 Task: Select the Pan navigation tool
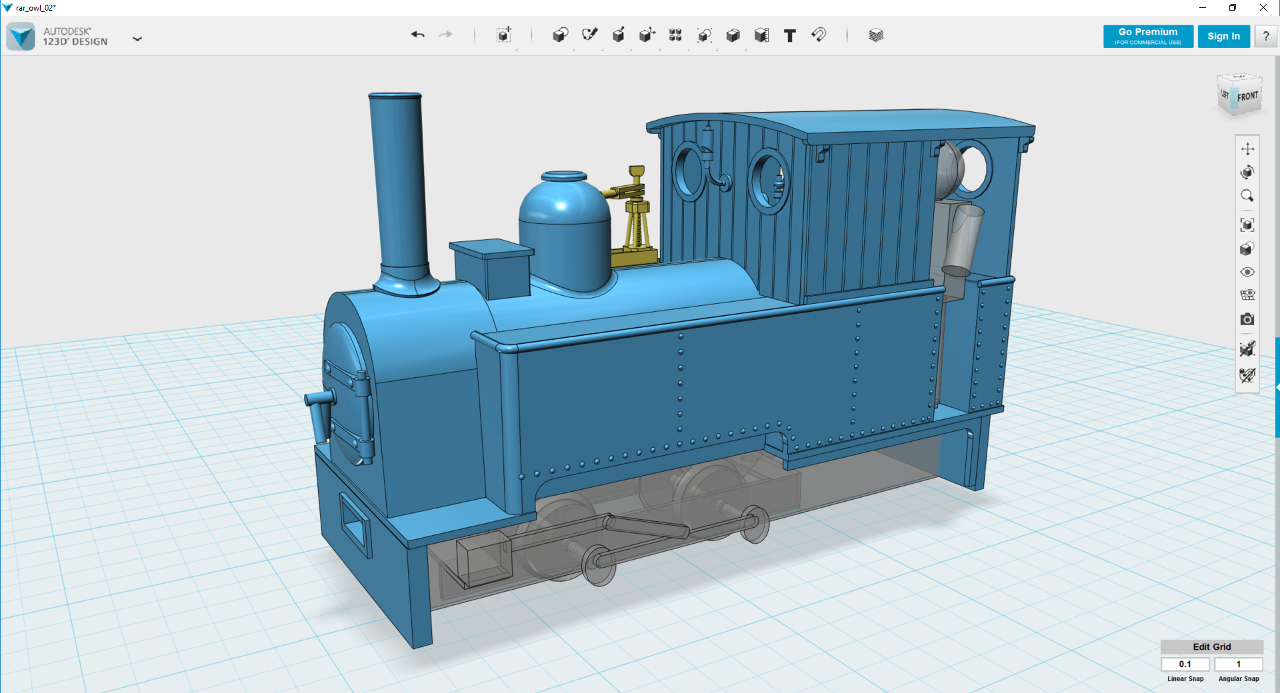1247,148
